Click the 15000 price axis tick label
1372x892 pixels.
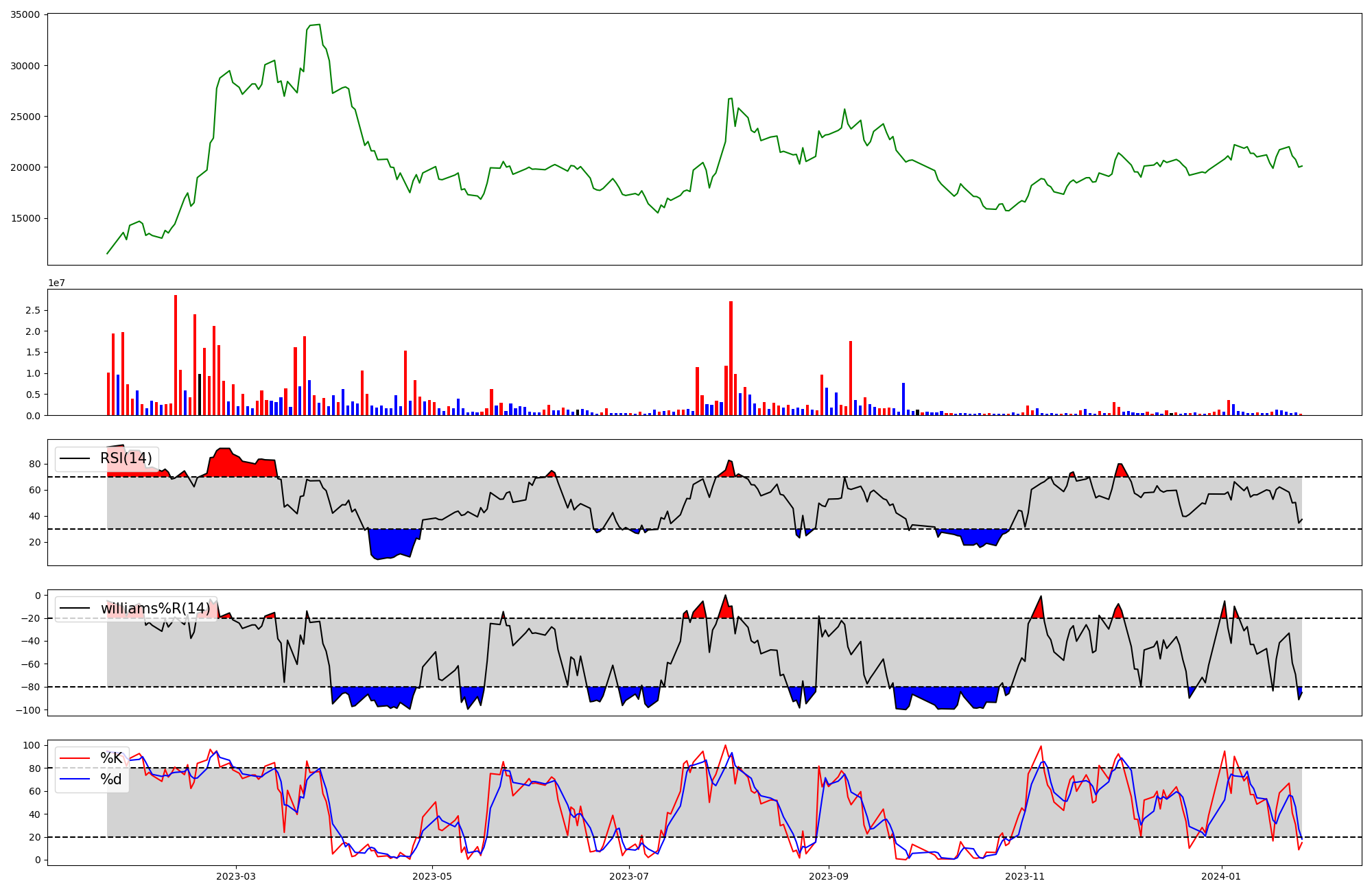(x=25, y=218)
